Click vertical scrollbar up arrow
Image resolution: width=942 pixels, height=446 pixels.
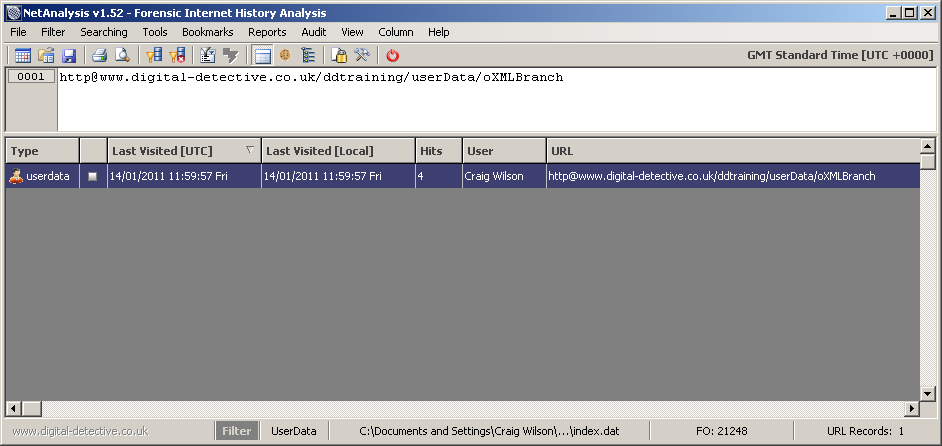point(928,146)
